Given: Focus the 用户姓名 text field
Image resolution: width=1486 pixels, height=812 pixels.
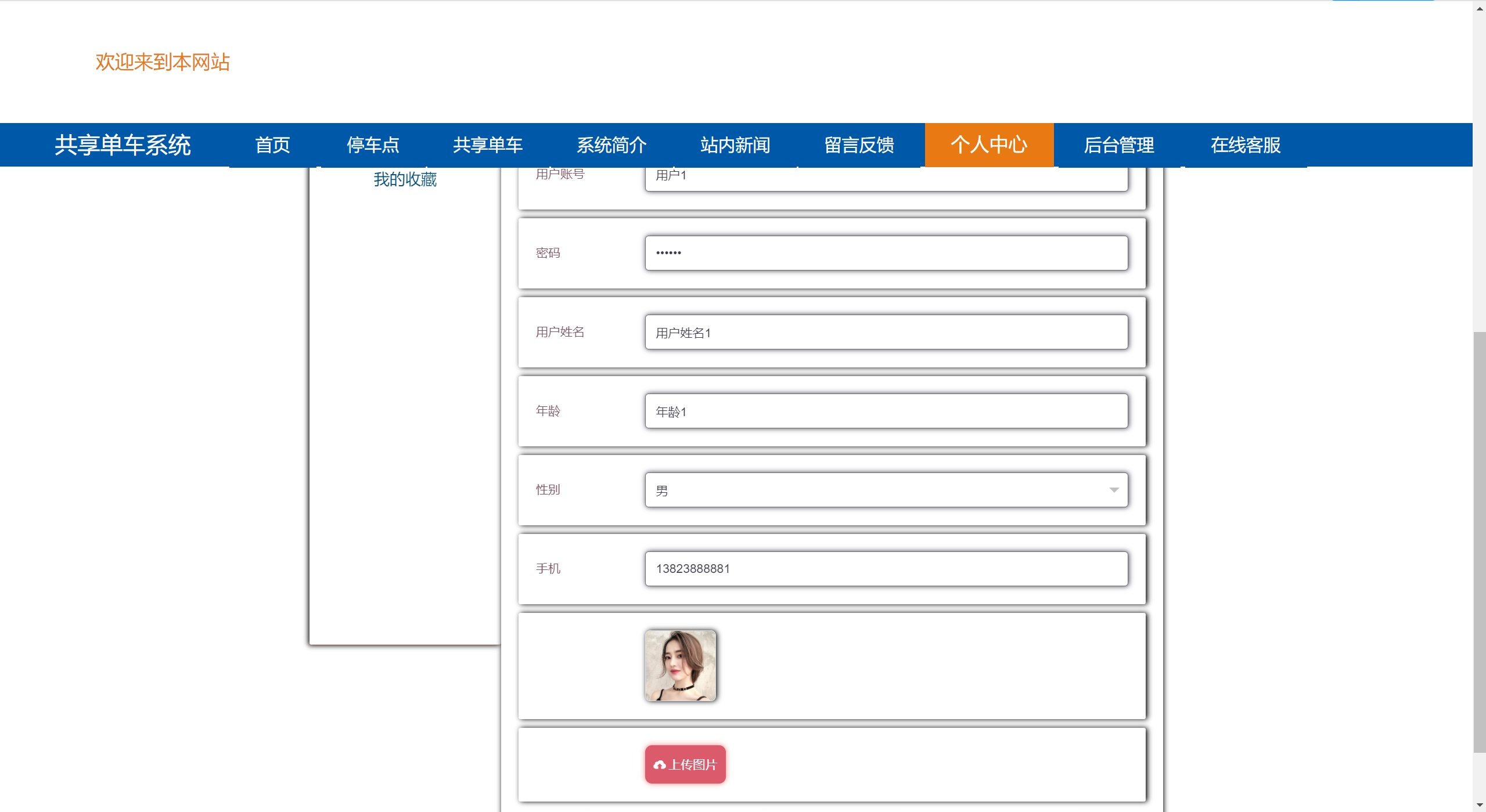Looking at the screenshot, I should coord(886,332).
